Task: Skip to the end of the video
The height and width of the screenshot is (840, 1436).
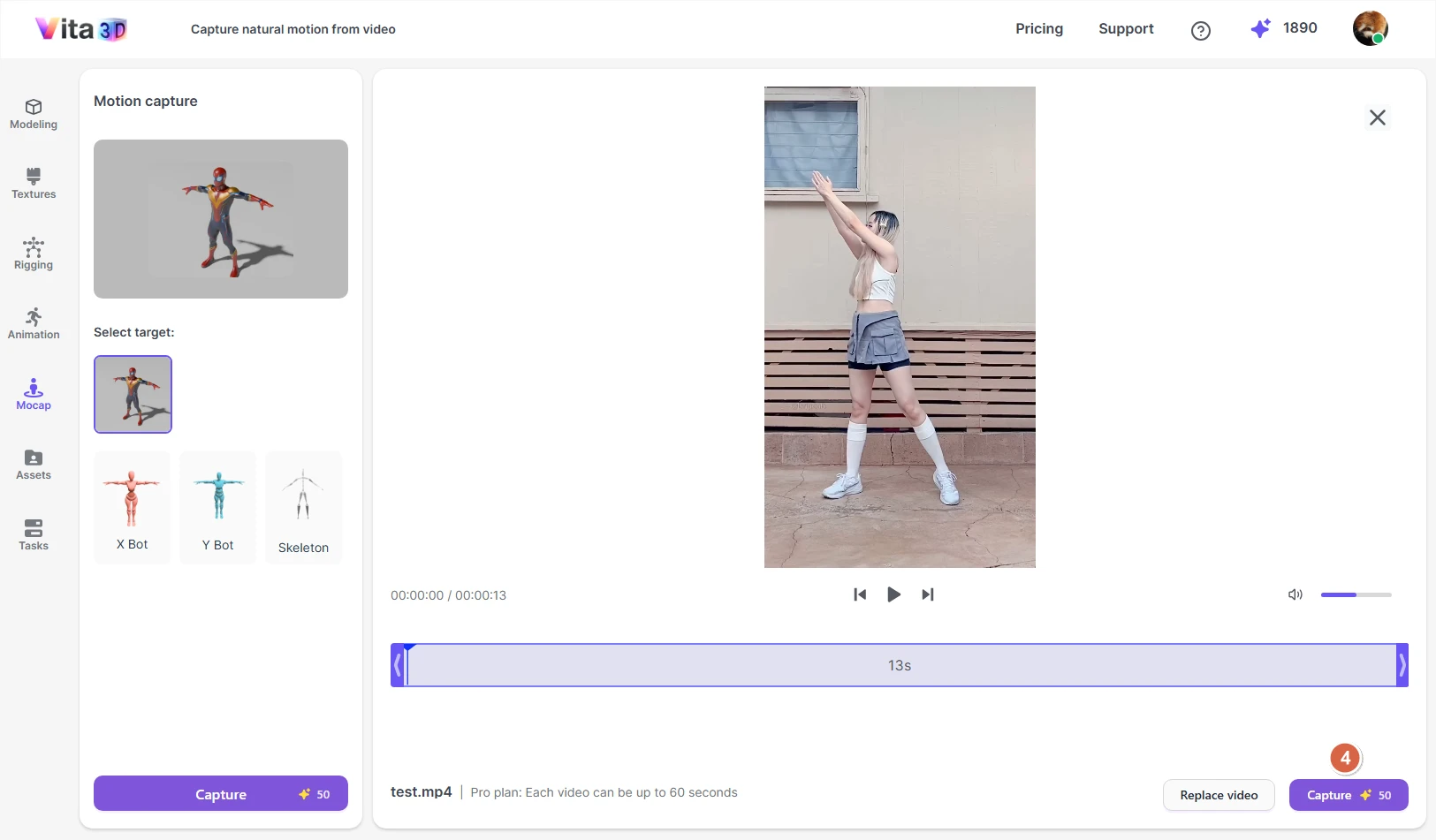Action: [927, 594]
